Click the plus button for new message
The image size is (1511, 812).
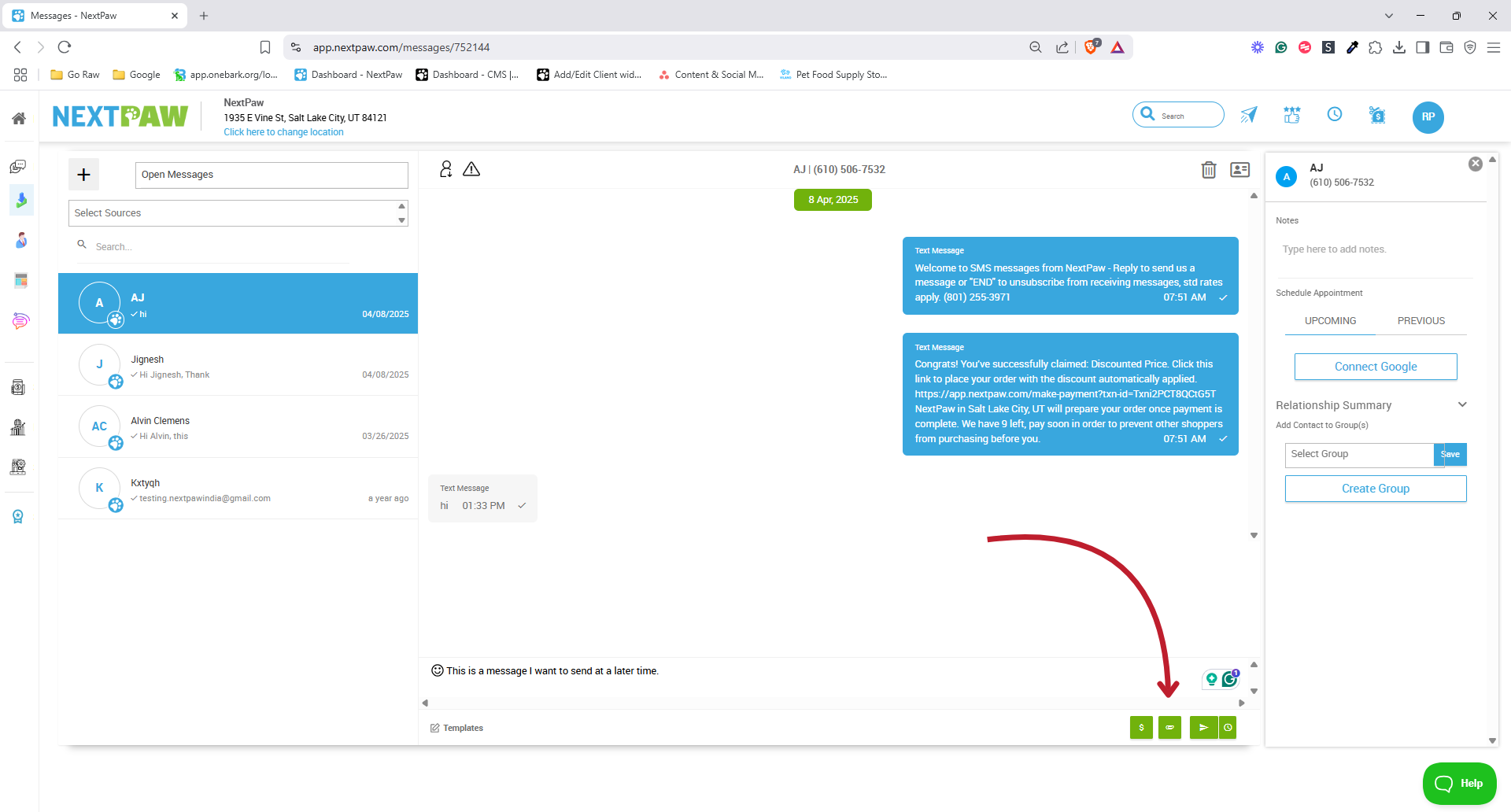coord(84,175)
